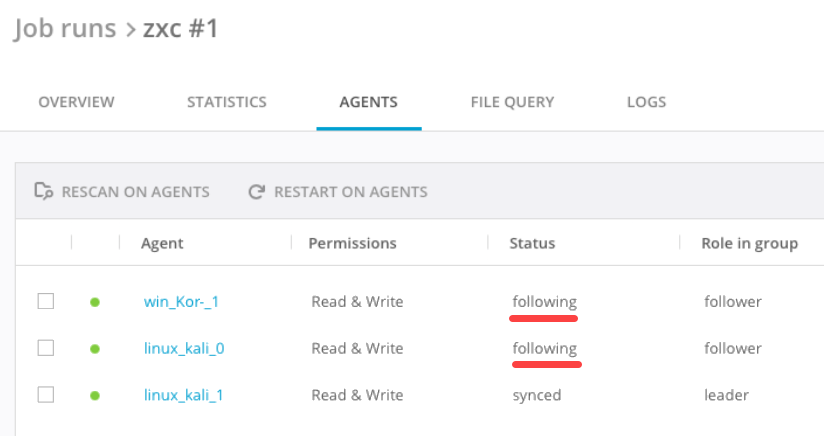Click green status dot for win_Kor-_1
This screenshot has height=436, width=824.
[x=95, y=302]
